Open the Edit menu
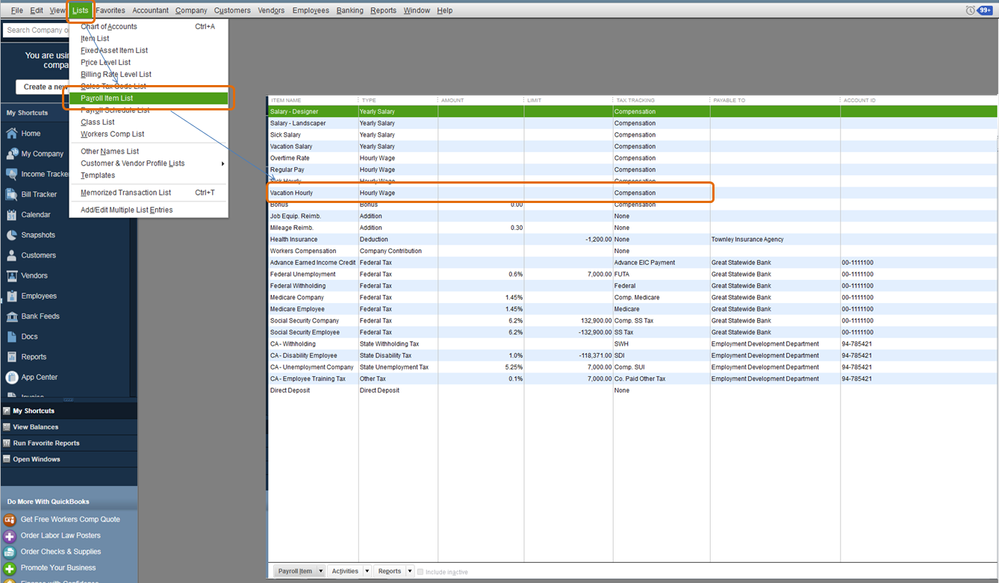999x583 pixels. [x=37, y=10]
